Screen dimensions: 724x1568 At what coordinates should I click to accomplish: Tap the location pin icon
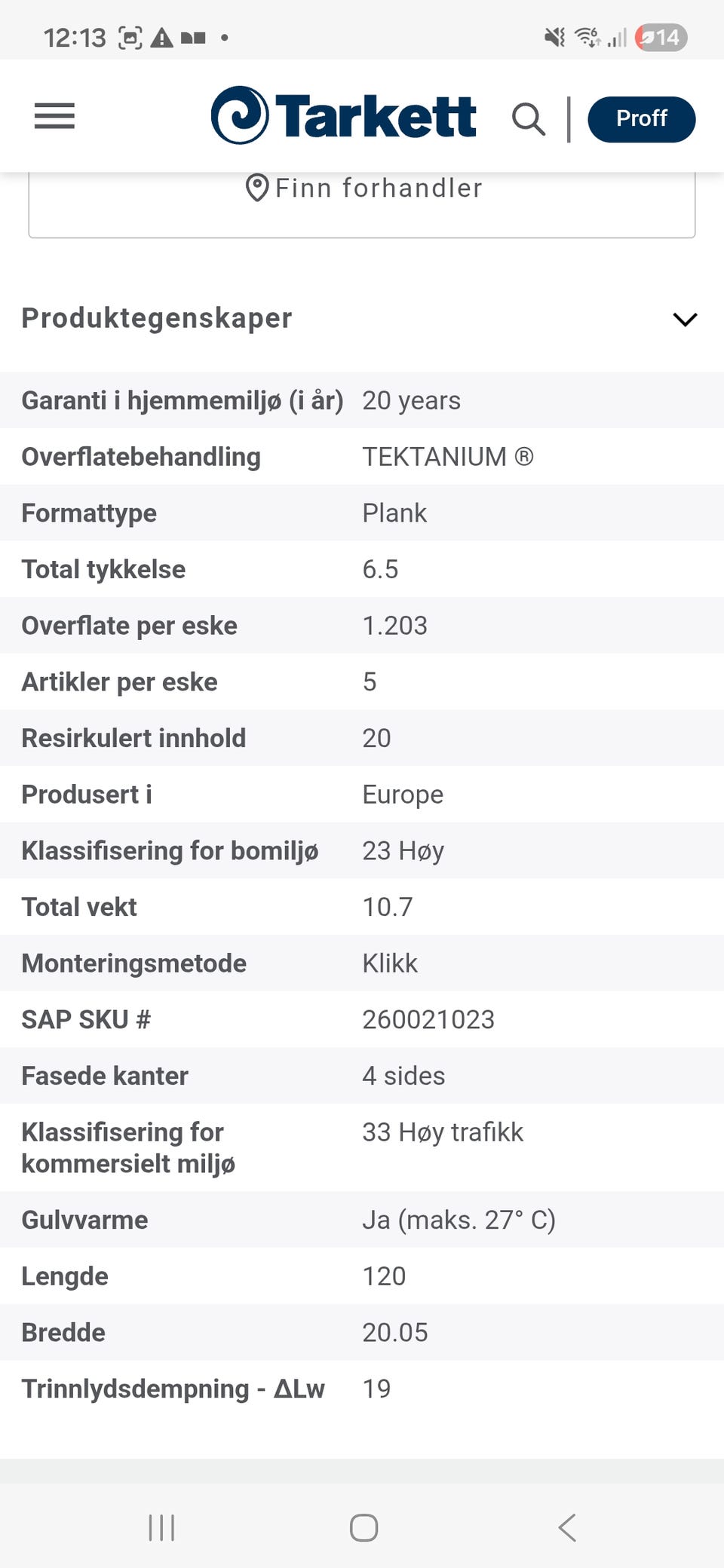pos(257,188)
